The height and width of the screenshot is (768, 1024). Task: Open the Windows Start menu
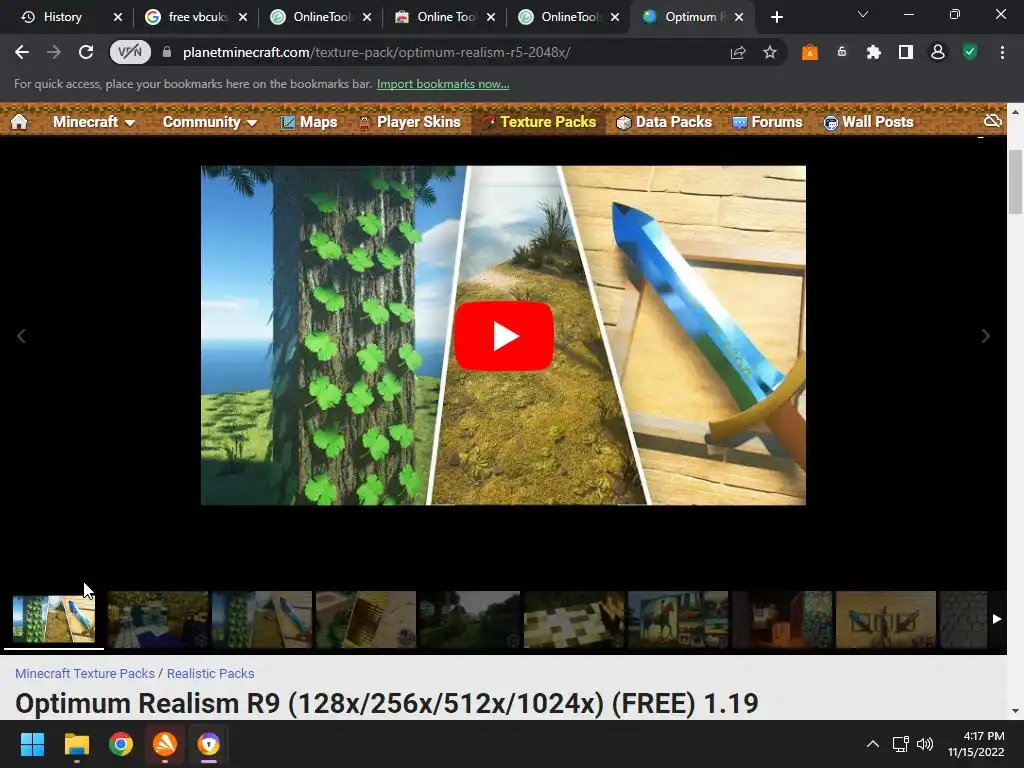[x=32, y=744]
